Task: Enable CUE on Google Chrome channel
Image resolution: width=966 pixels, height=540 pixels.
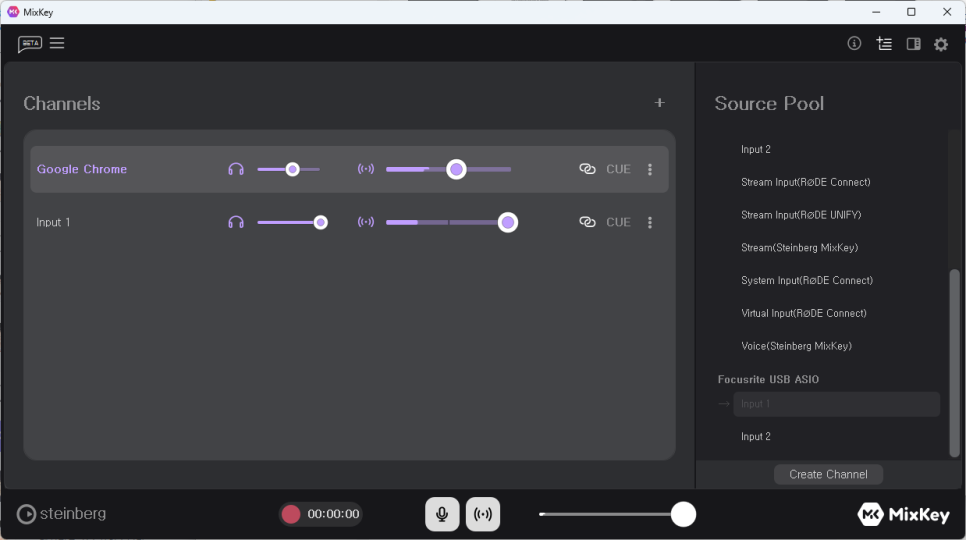Action: tap(619, 169)
